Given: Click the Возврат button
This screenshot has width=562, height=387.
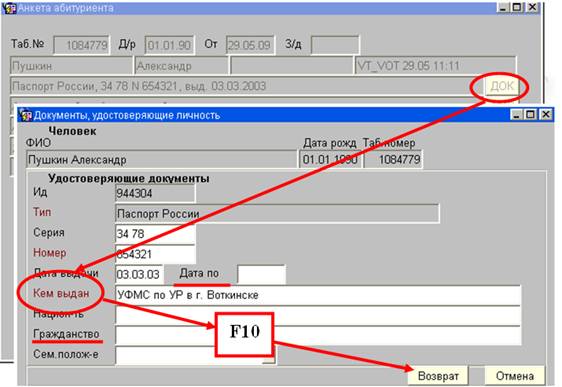Looking at the screenshot, I should 438,376.
